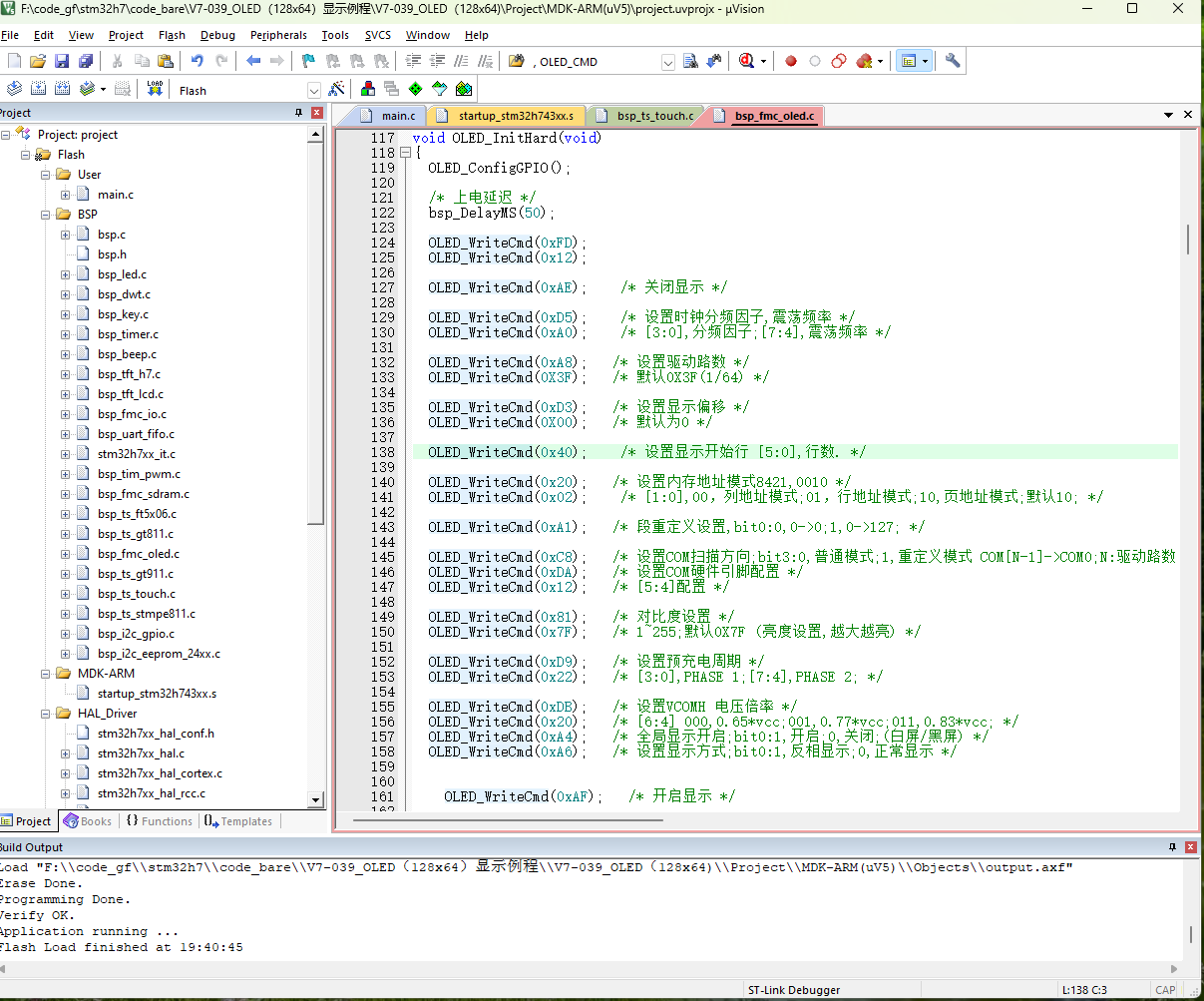Select bsp_fmc_oled.c in project tree
1204x1001 pixels.
139,554
